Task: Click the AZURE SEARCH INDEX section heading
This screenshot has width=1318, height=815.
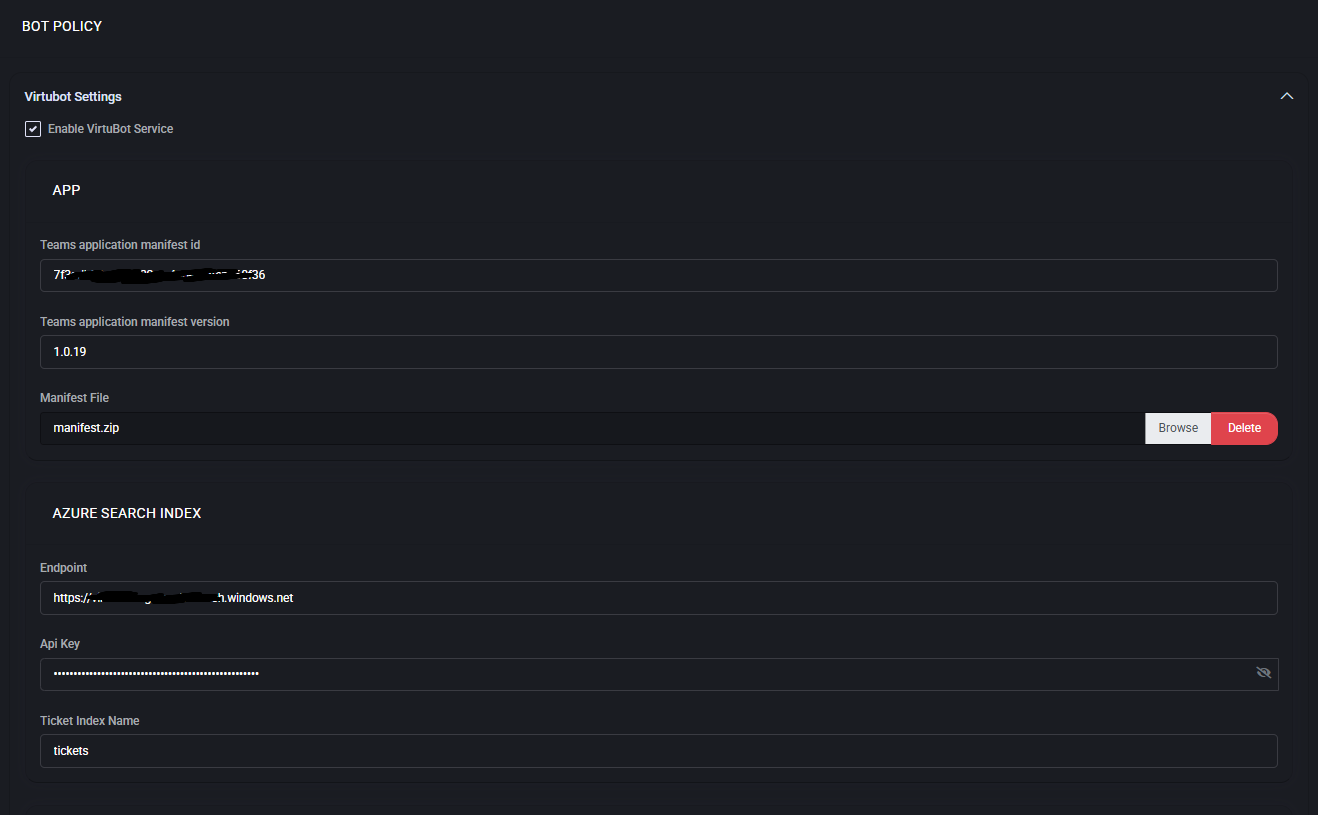Action: tap(127, 513)
